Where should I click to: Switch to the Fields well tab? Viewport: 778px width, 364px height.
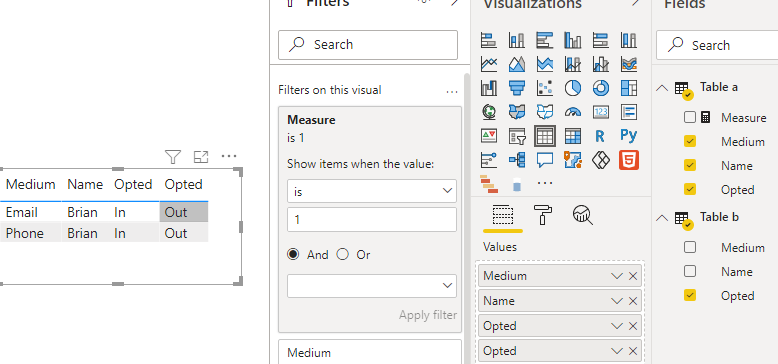pyautogui.click(x=503, y=216)
